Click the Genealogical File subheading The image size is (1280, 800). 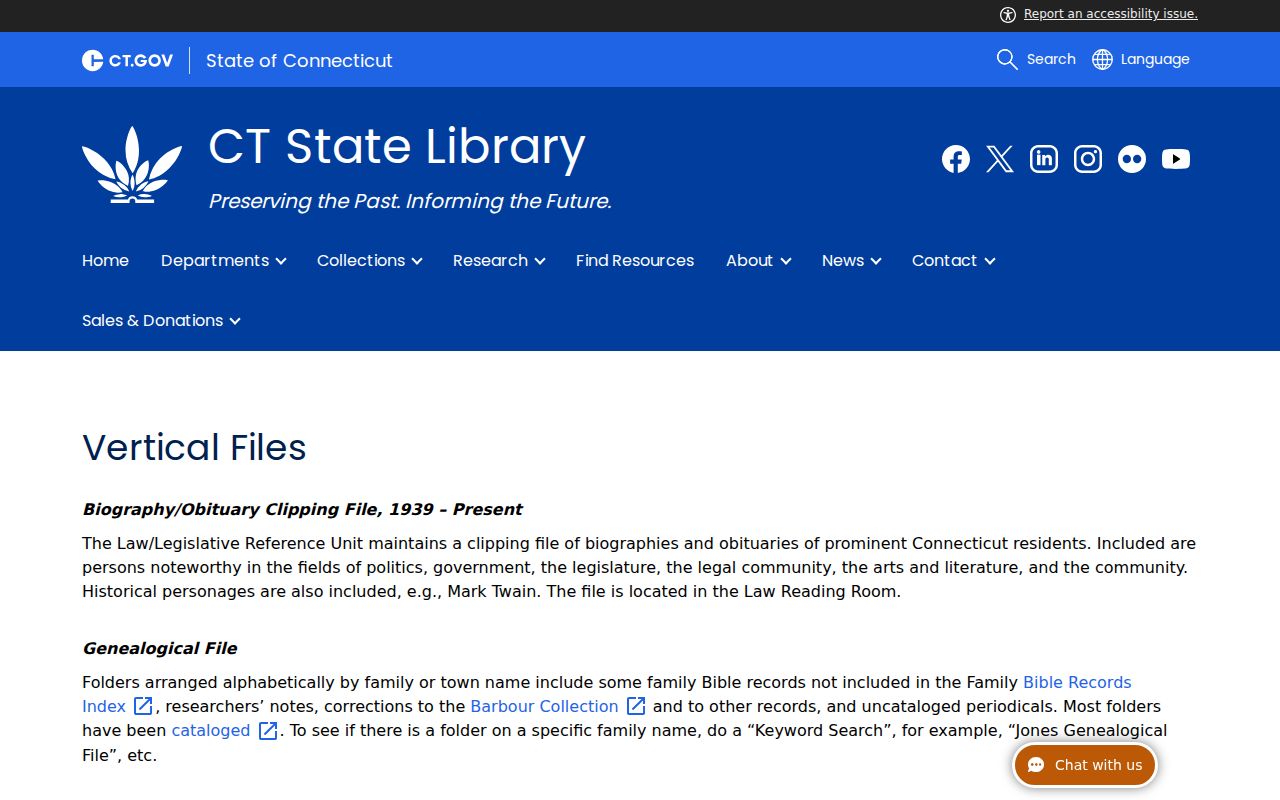click(160, 648)
